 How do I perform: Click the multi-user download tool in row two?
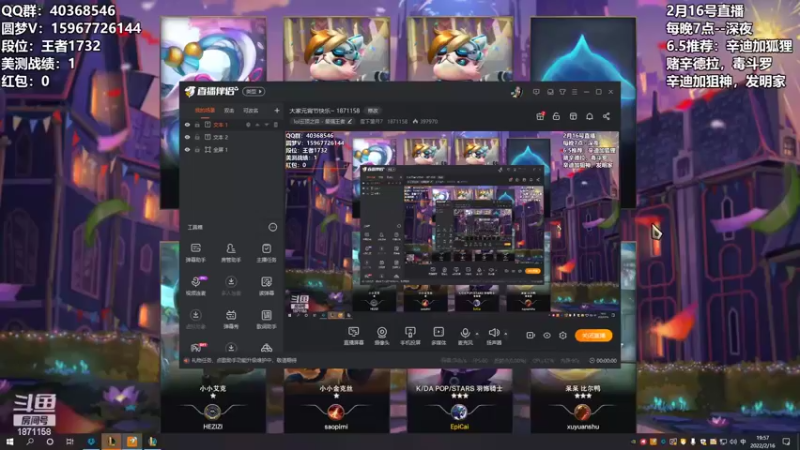coord(231,286)
